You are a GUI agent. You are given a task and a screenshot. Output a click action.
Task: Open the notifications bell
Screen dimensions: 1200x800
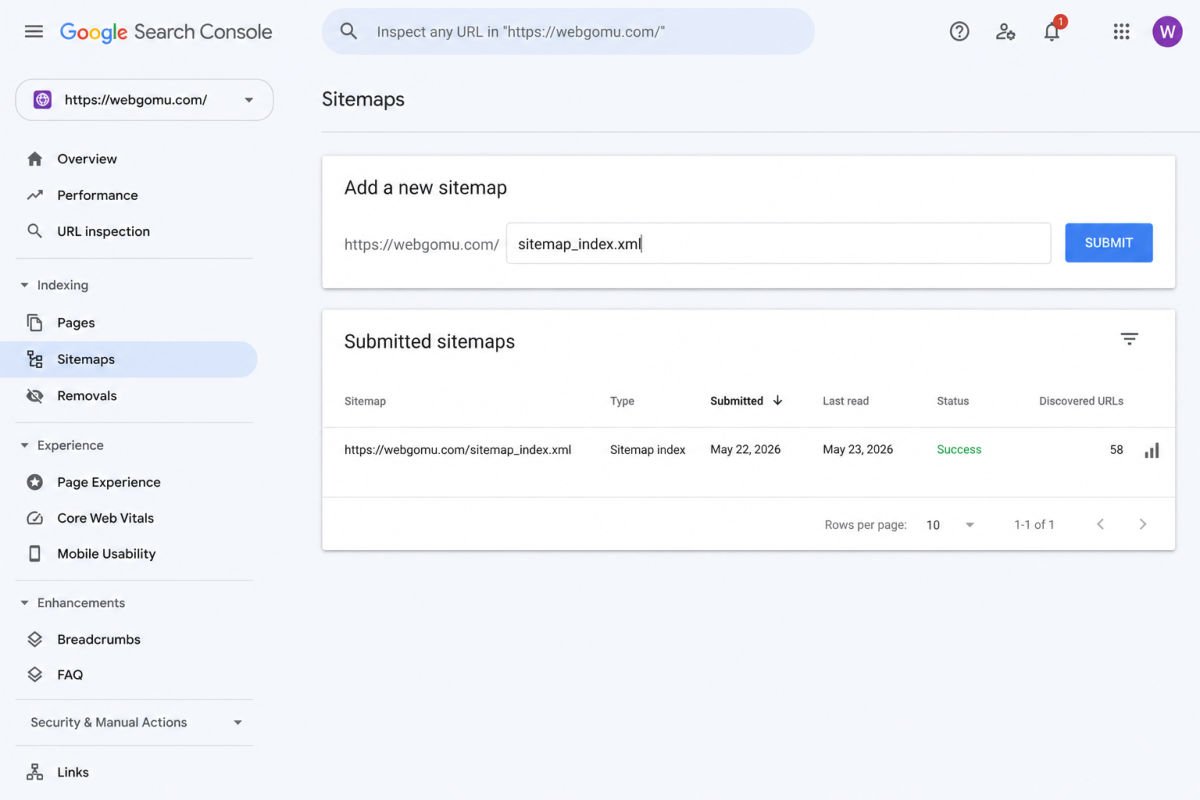[x=1052, y=32]
